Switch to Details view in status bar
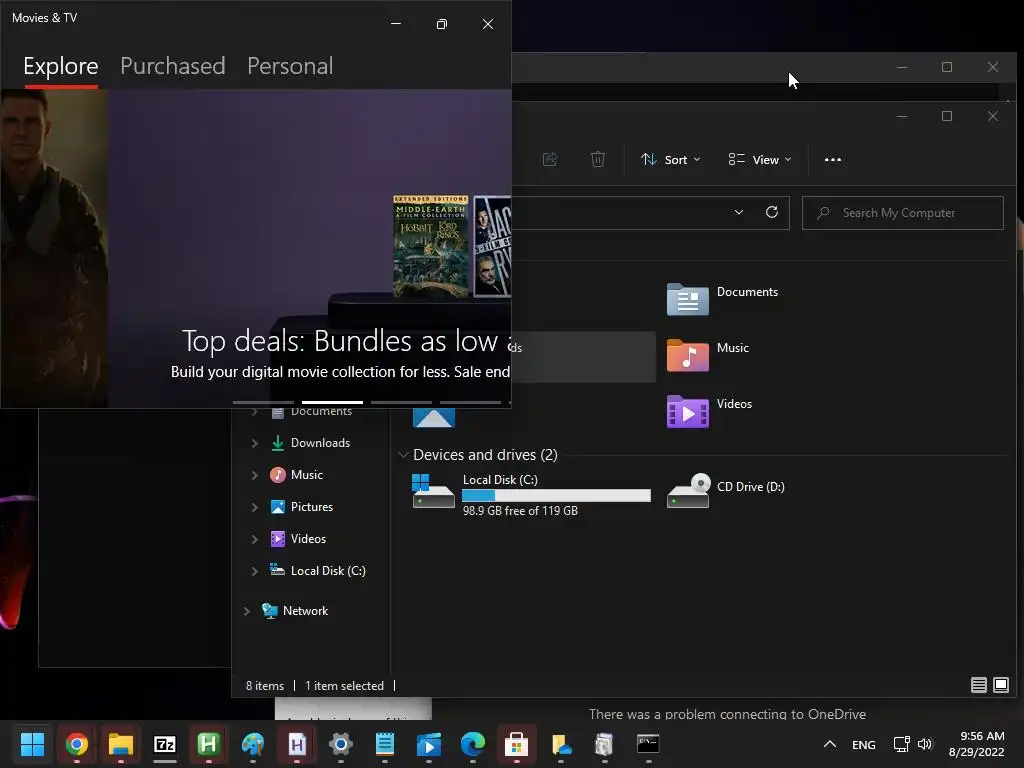The width and height of the screenshot is (1024, 768). click(978, 684)
